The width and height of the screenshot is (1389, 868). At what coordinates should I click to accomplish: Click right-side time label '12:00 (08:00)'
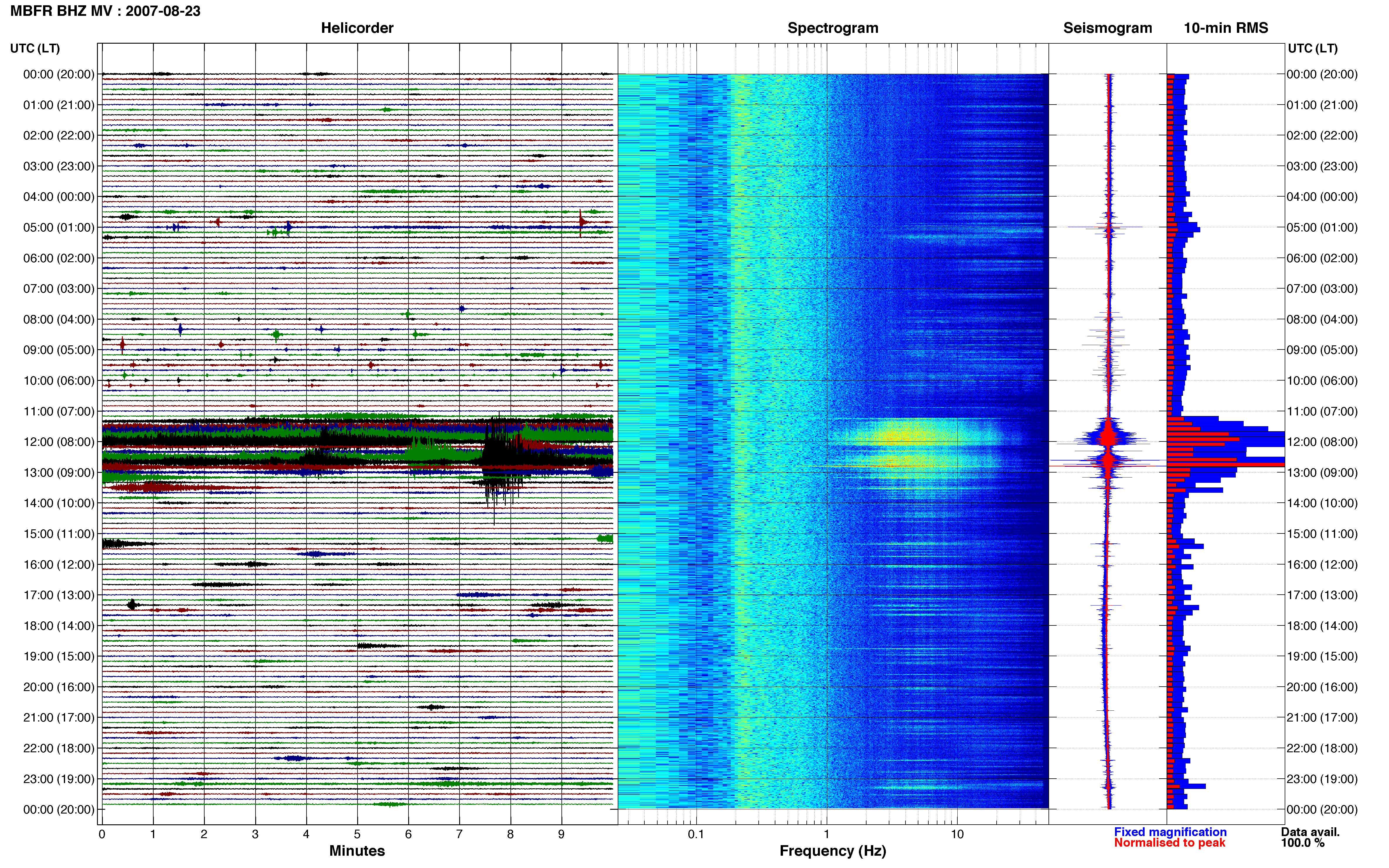[x=1322, y=442]
